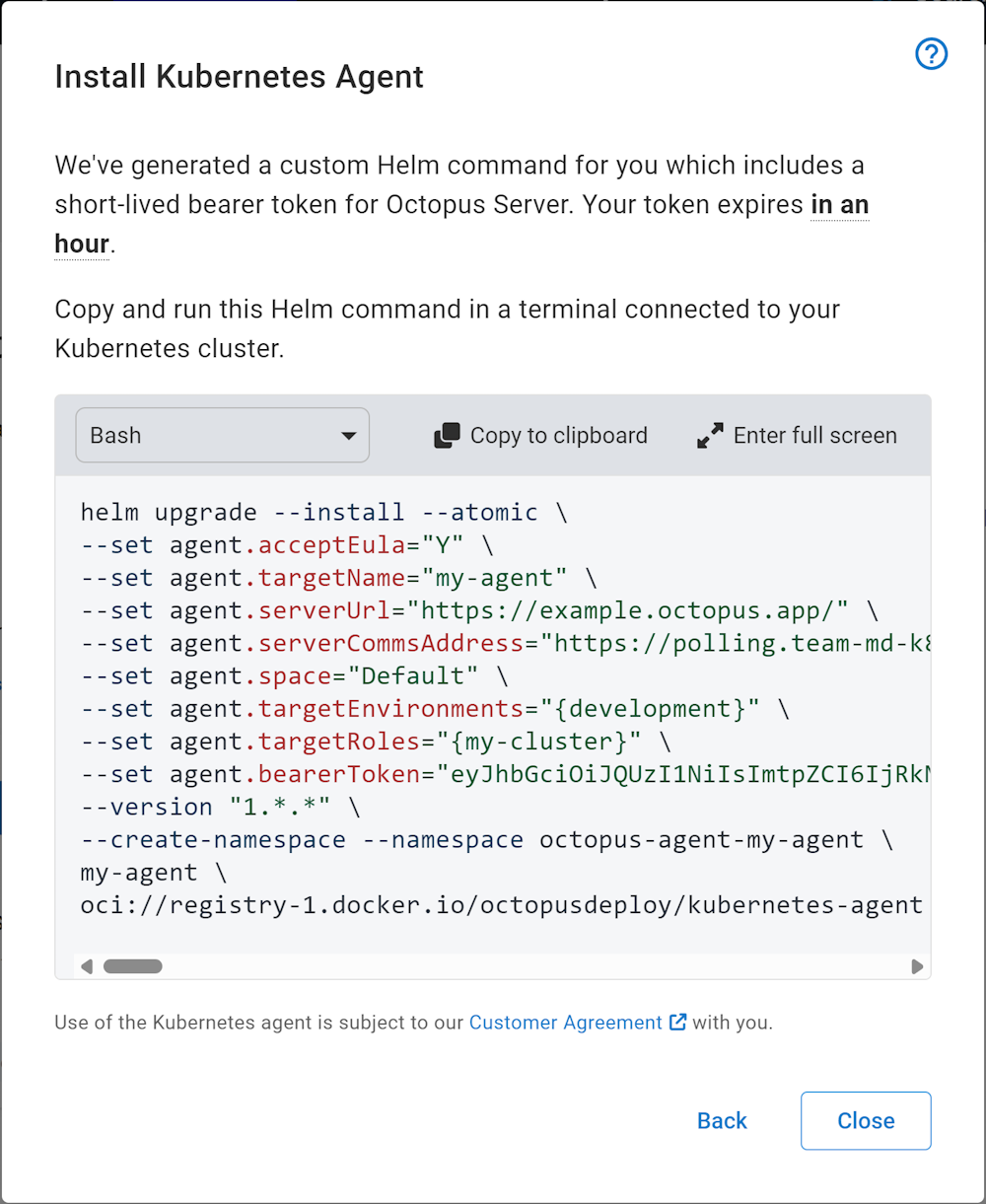Click the 'Enter full screen' label

[x=815, y=435]
